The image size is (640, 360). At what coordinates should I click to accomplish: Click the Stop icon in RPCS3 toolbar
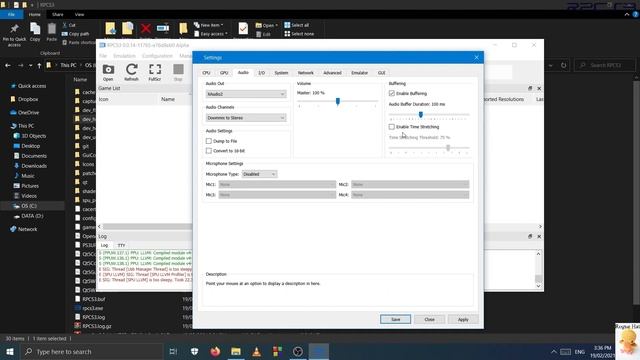click(x=178, y=72)
